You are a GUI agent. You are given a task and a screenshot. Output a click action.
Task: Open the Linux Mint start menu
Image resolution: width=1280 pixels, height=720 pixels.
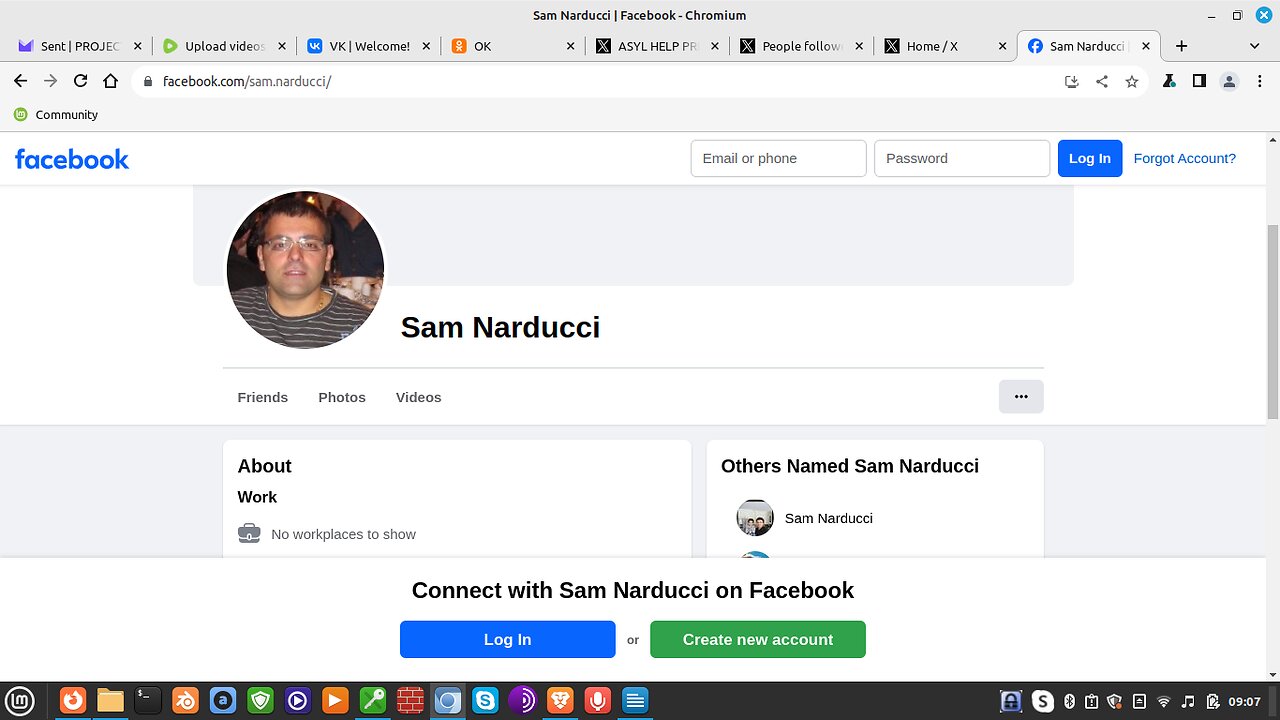[x=20, y=701]
